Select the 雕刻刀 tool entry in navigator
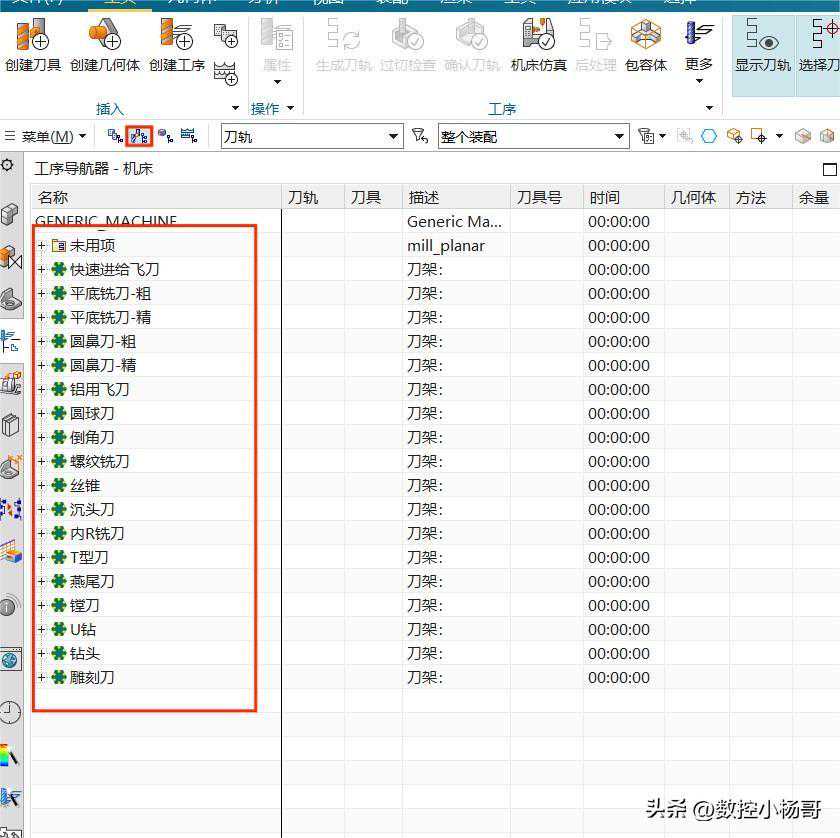 pyautogui.click(x=92, y=677)
